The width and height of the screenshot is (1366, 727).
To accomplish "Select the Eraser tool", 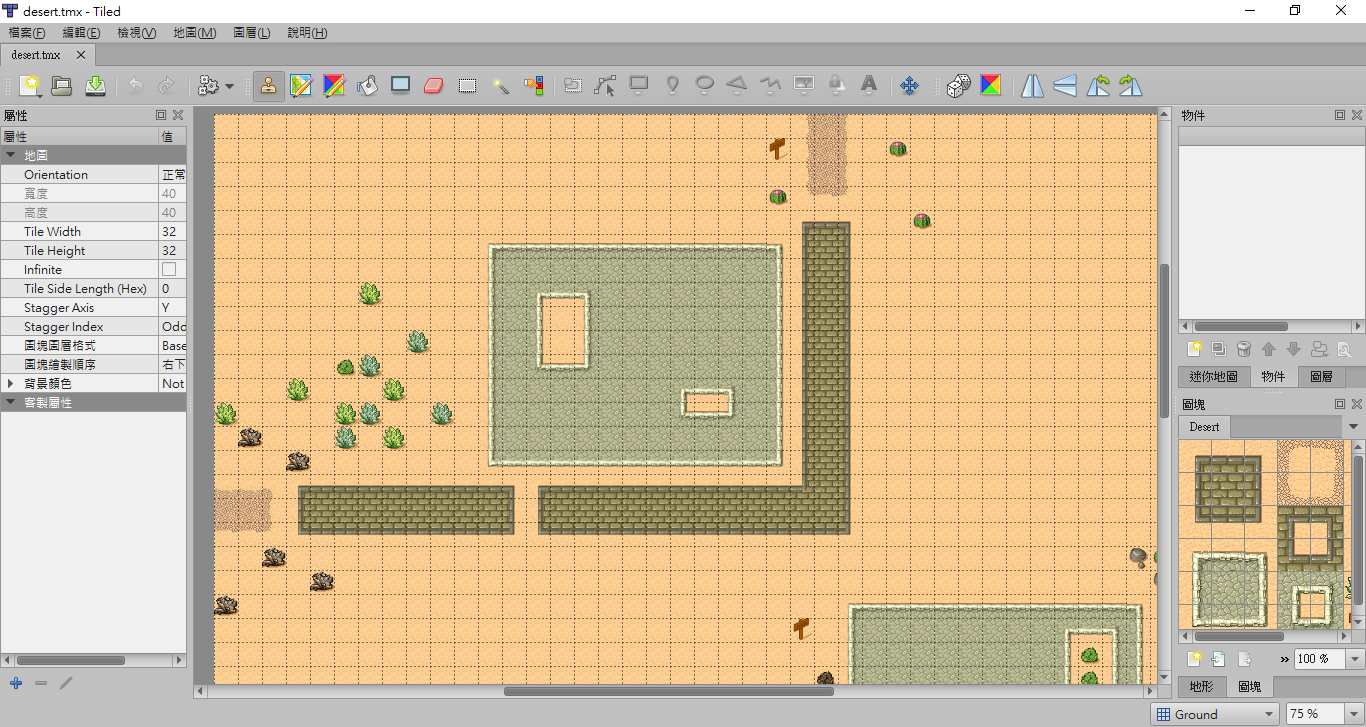I will (433, 86).
